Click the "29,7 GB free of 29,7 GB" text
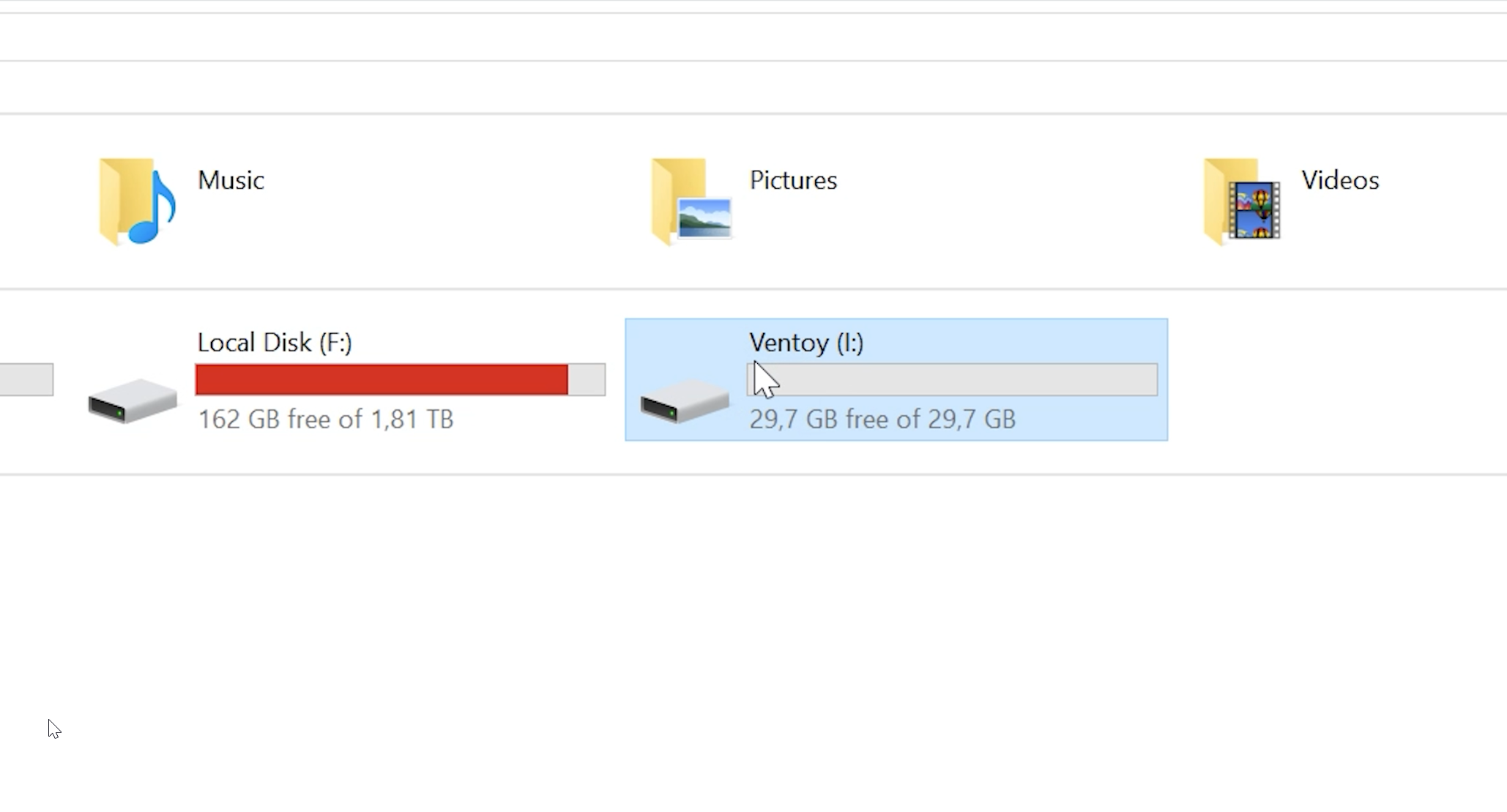This screenshot has width=1507, height=812. pos(882,419)
